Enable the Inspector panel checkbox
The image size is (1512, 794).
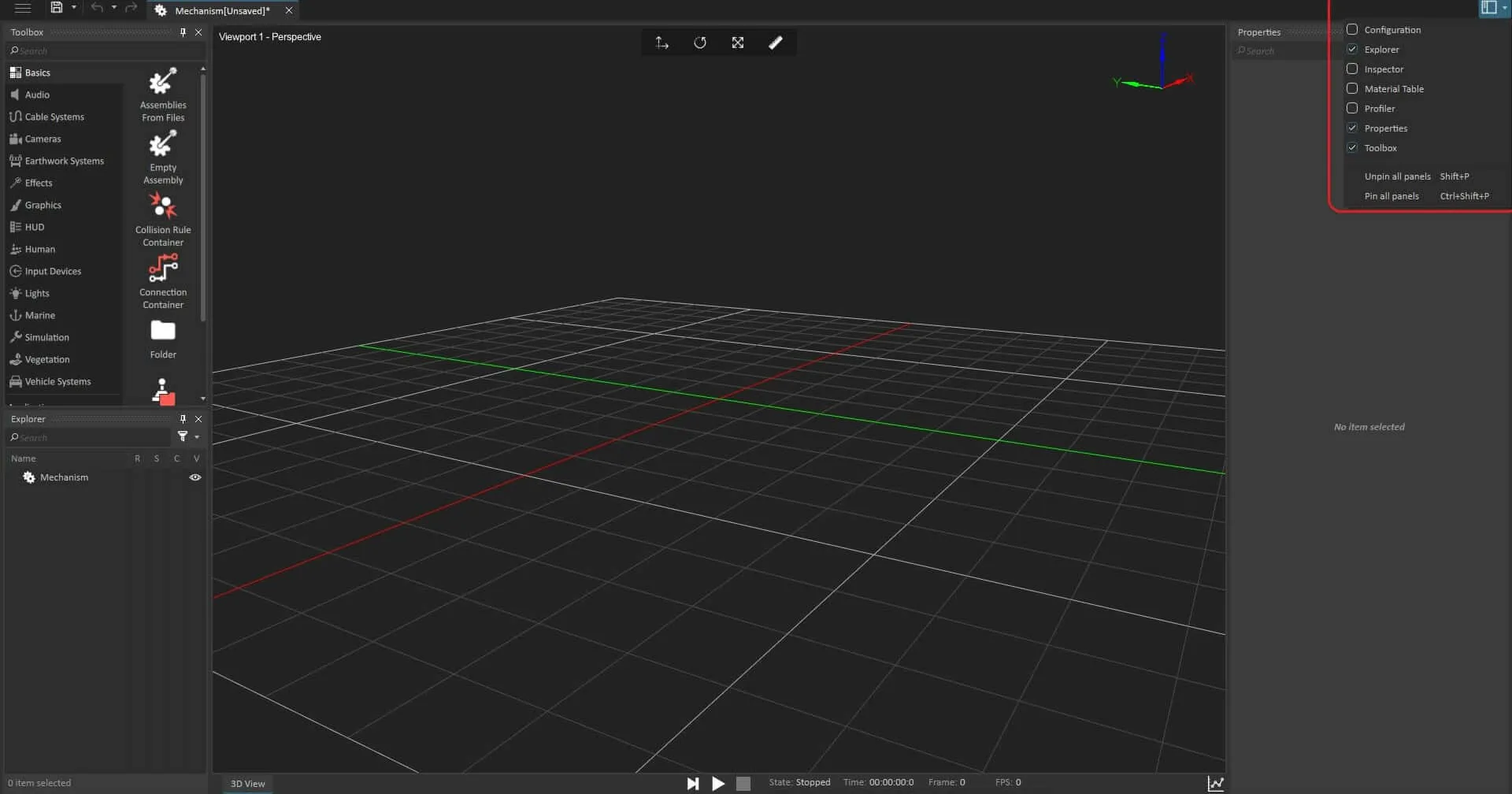point(1353,69)
